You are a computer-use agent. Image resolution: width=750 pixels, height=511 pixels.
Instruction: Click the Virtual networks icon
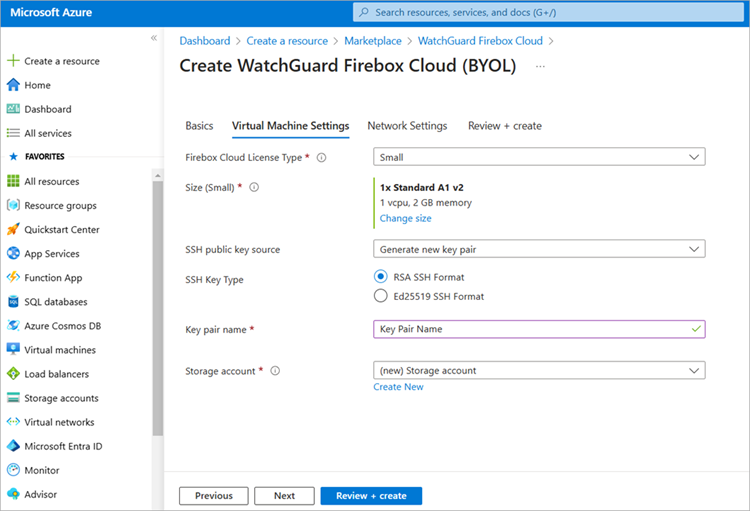13,422
